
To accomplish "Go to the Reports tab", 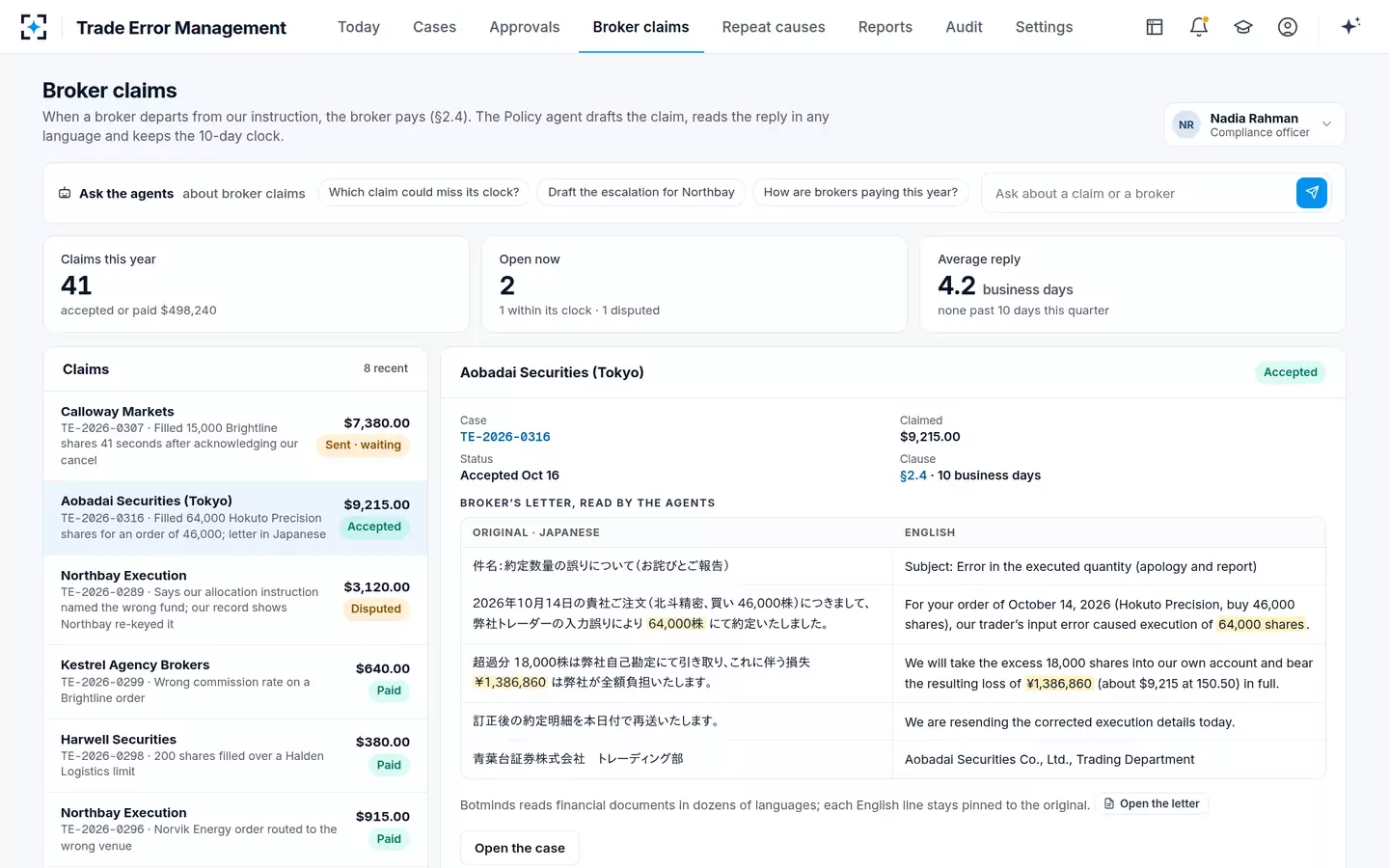I will 885,27.
